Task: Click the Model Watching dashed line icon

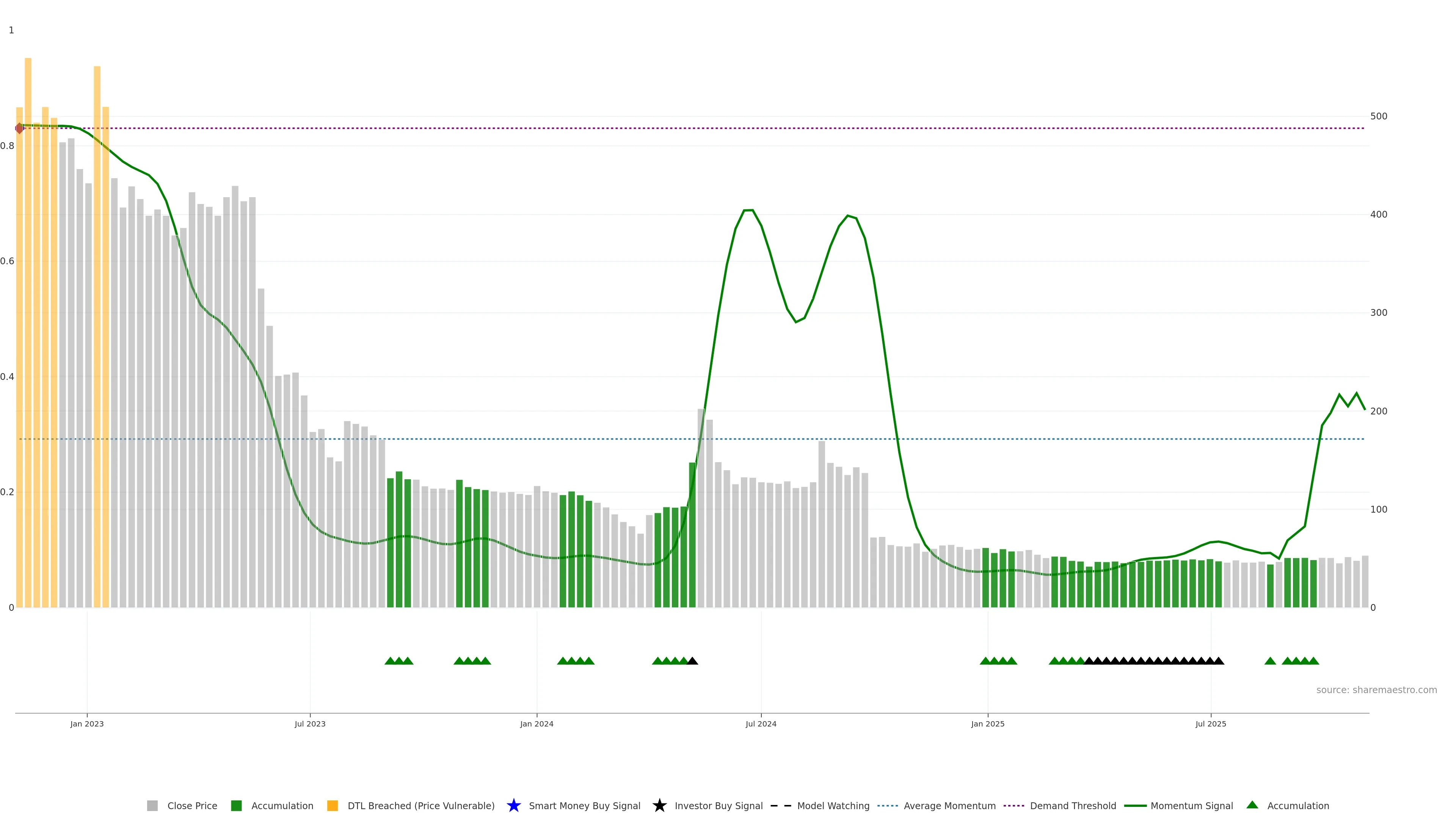Action: 781,805
